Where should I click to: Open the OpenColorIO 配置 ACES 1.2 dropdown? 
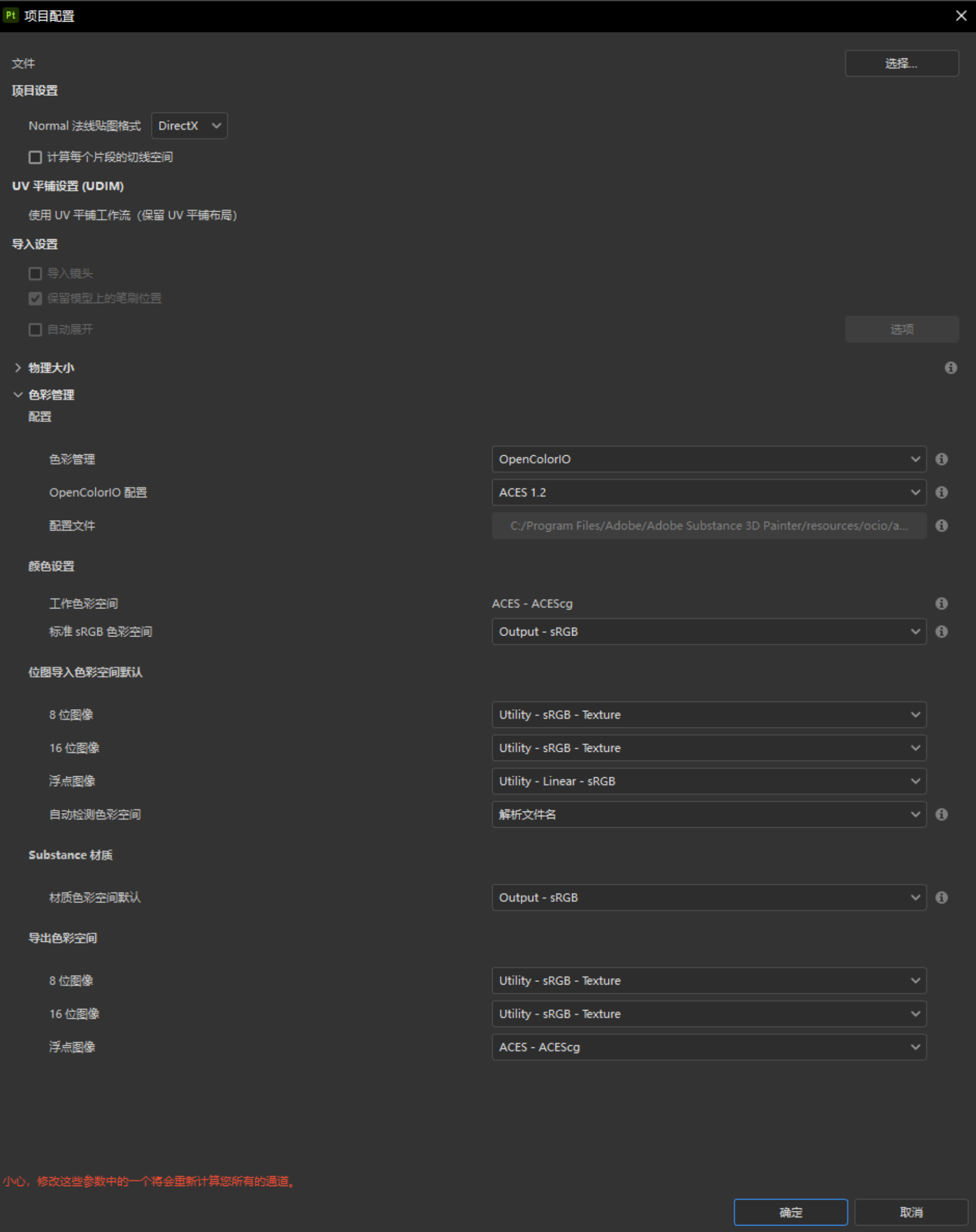coord(709,492)
